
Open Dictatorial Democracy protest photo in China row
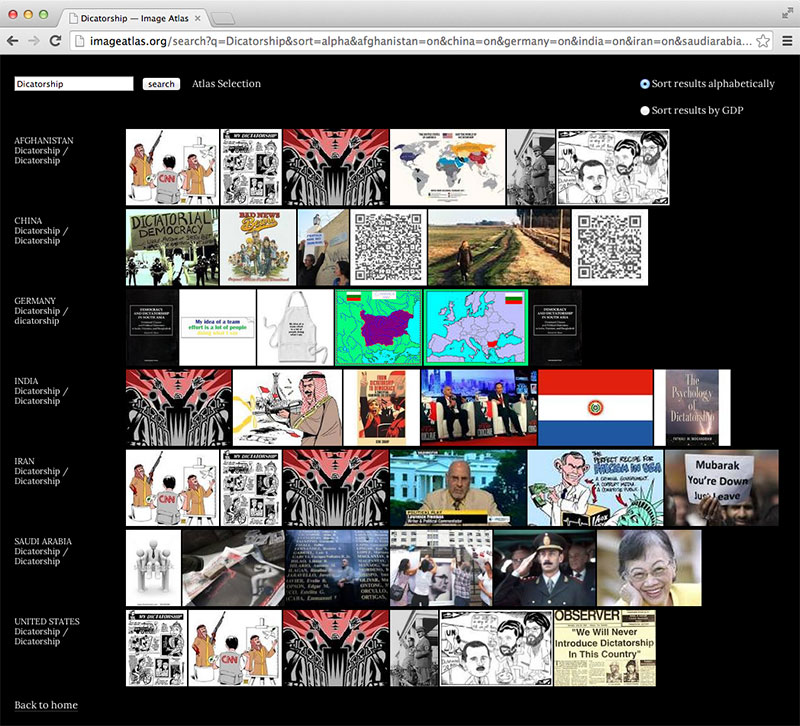[172, 247]
